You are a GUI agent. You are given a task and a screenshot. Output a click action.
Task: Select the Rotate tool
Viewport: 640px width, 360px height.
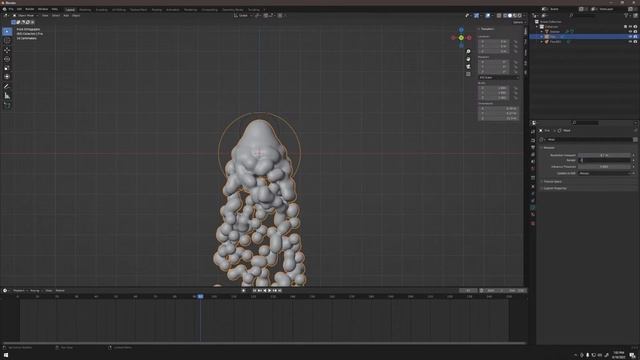click(x=7, y=59)
